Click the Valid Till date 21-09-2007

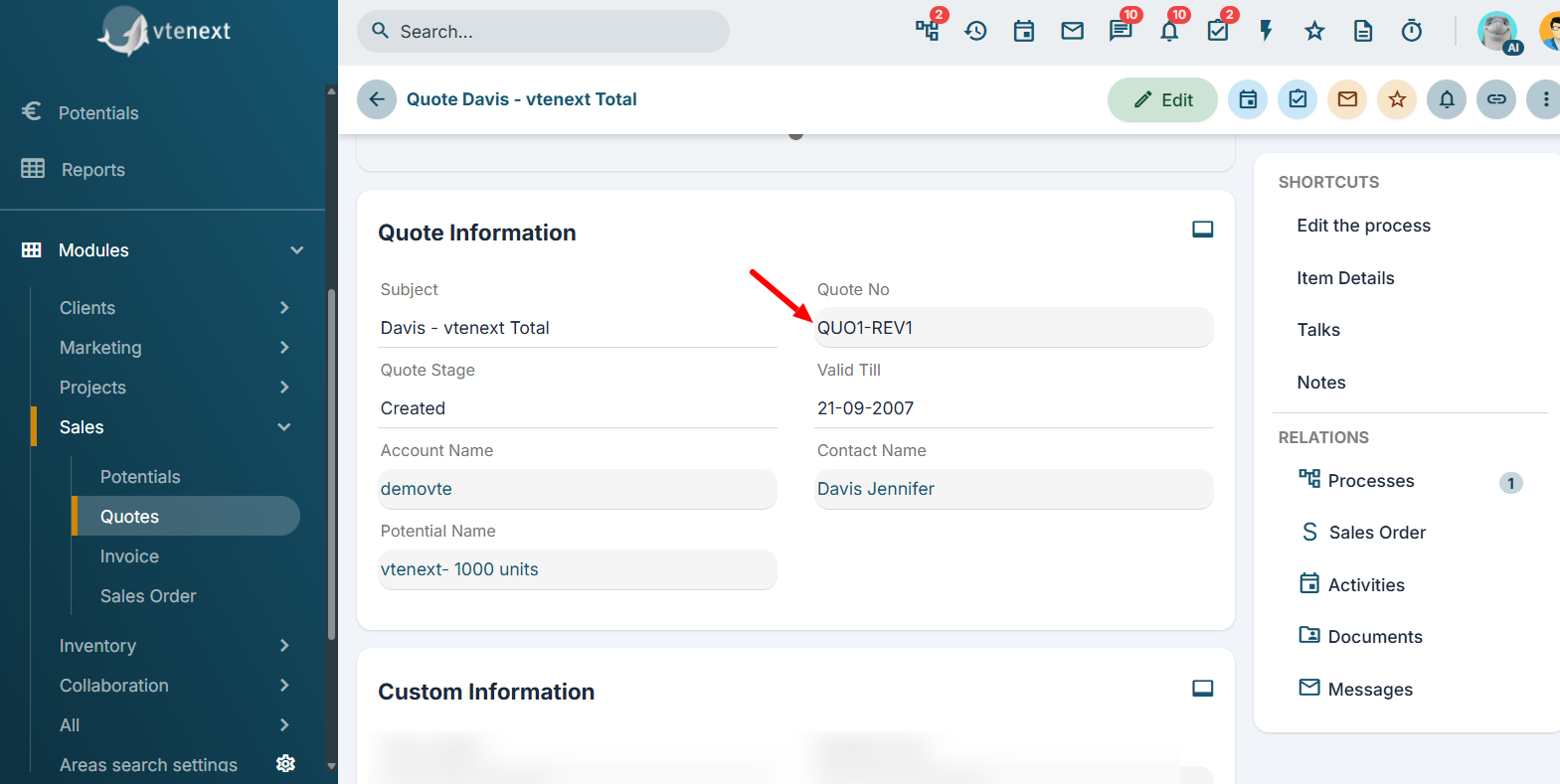pyautogui.click(x=865, y=408)
